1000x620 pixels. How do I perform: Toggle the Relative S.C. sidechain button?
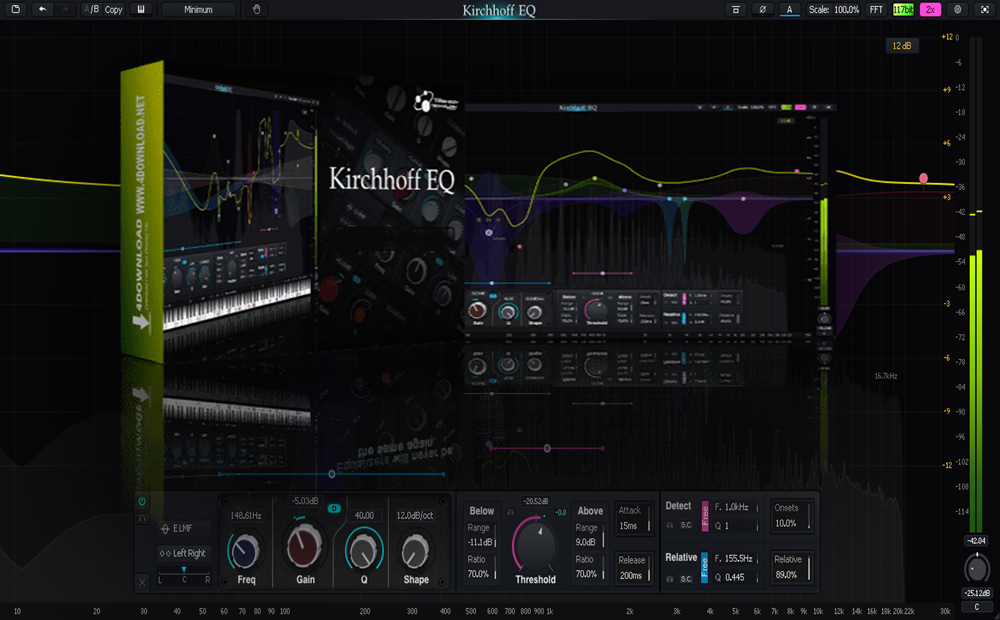(686, 579)
